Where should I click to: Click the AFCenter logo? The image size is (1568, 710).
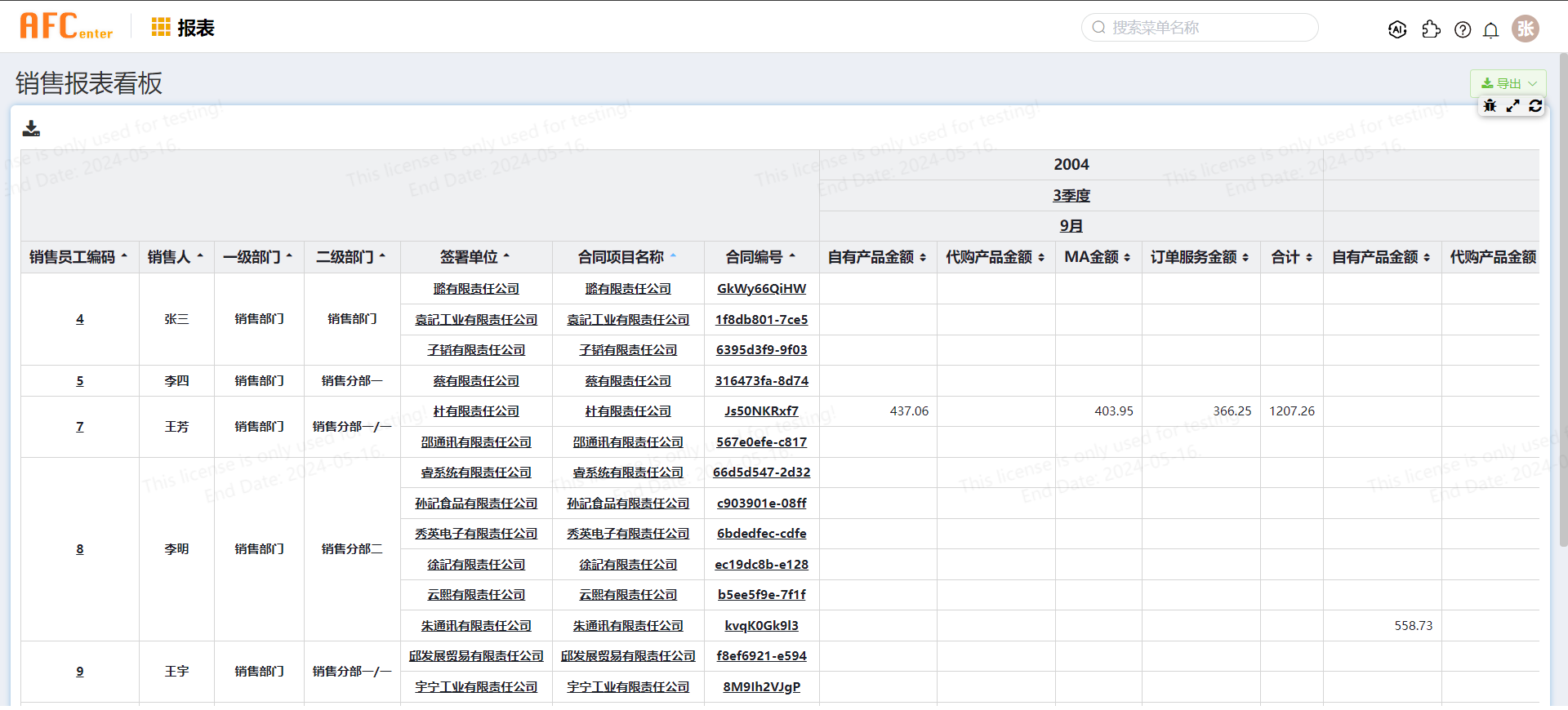coord(66,27)
